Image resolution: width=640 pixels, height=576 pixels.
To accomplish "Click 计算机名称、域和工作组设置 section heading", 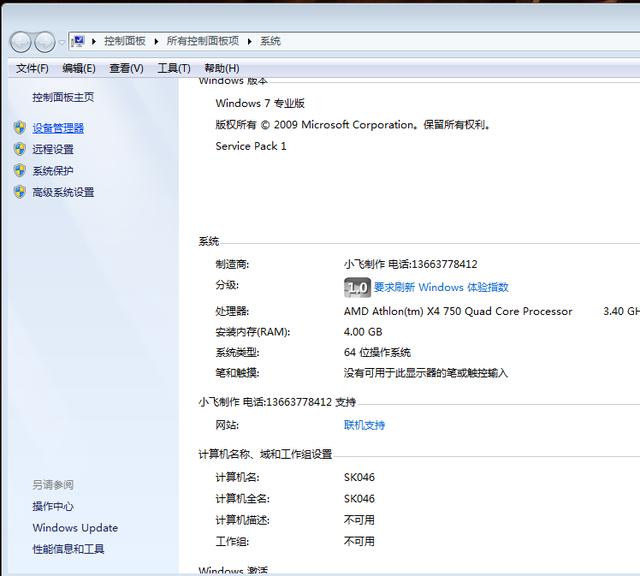I will pyautogui.click(x=265, y=454).
